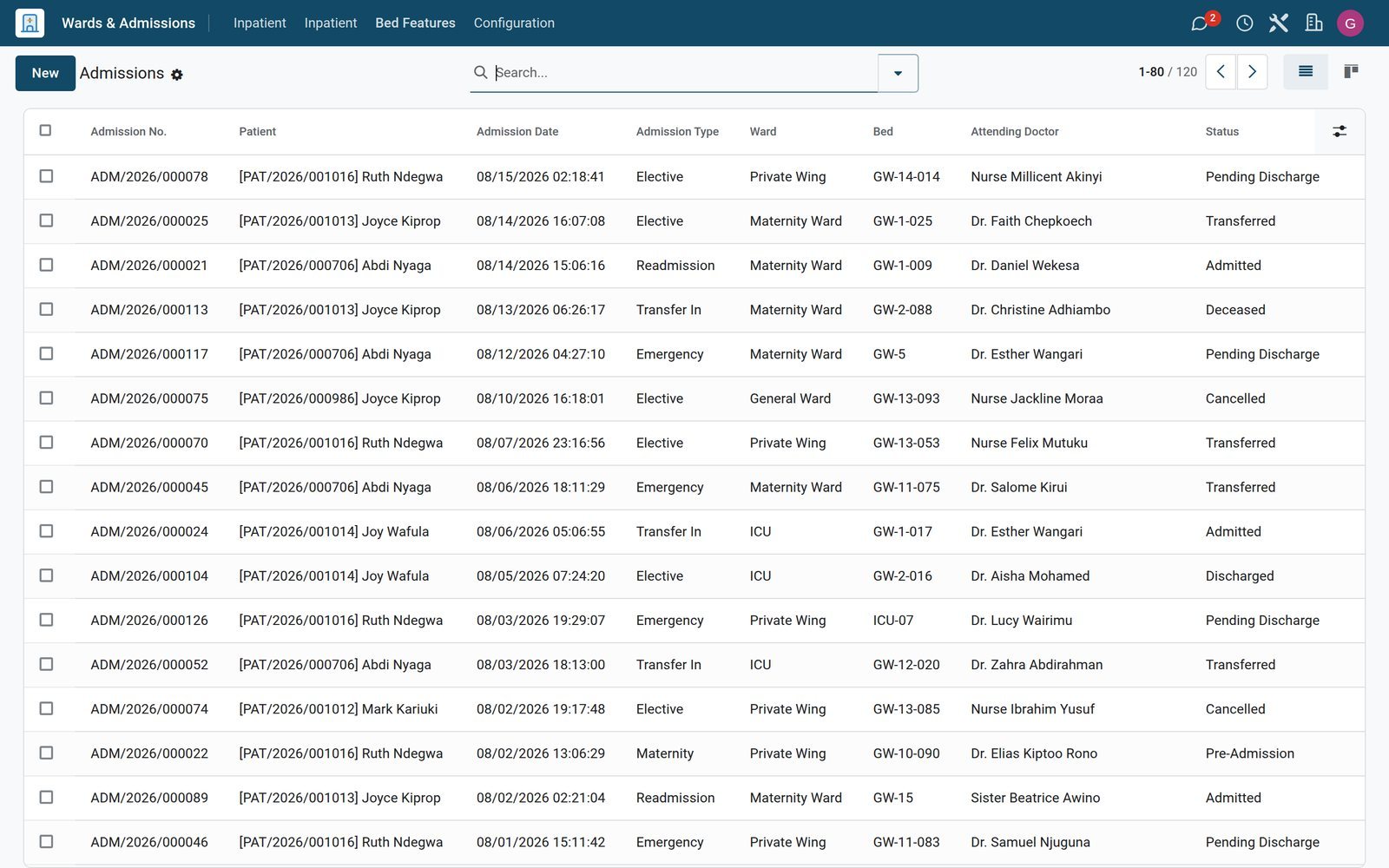The height and width of the screenshot is (868, 1389).
Task: Tick the checkbox for ADM/2026/000021
Action: [x=46, y=265]
